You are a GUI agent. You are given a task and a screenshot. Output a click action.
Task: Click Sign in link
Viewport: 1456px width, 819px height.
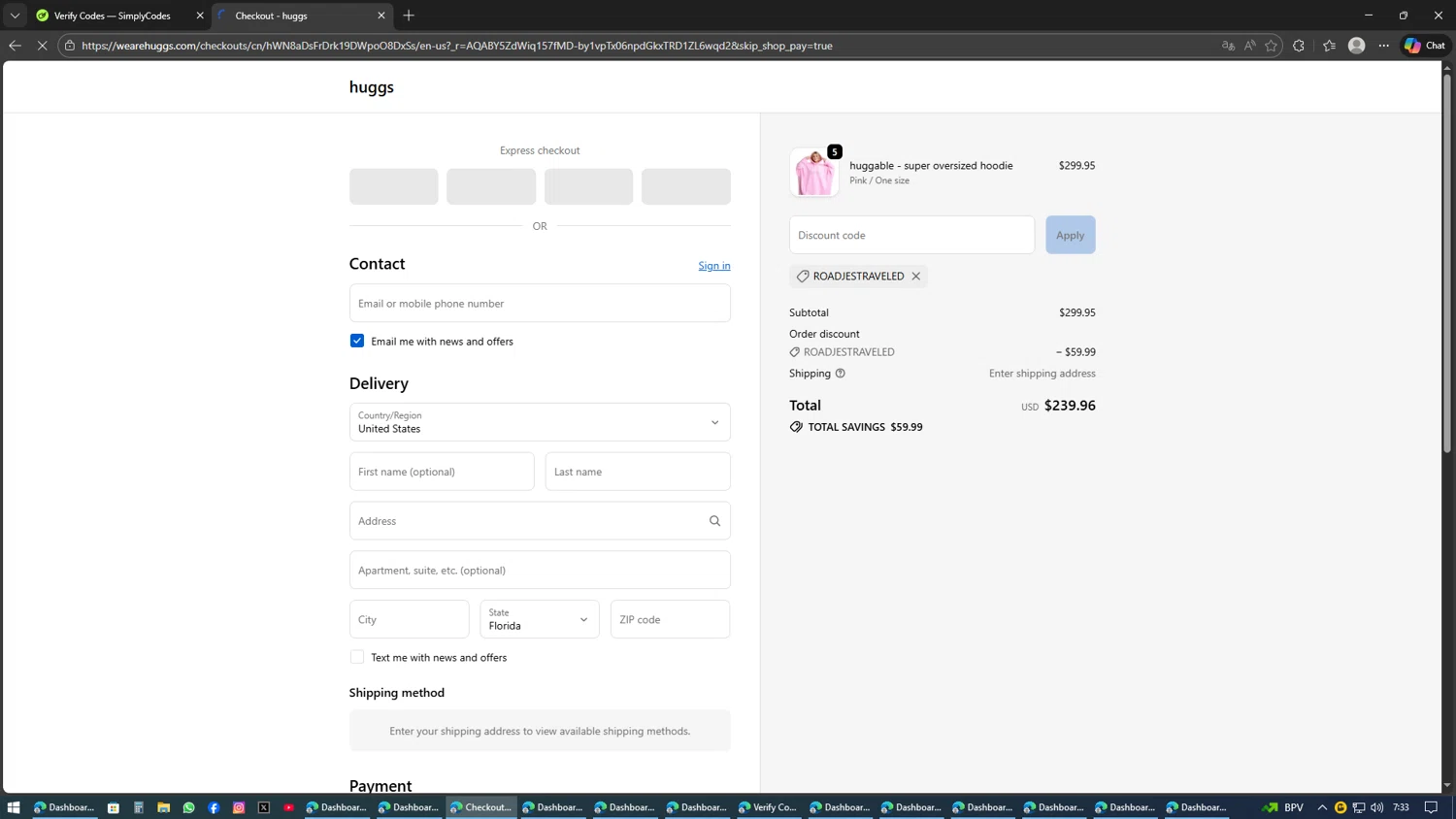[714, 266]
